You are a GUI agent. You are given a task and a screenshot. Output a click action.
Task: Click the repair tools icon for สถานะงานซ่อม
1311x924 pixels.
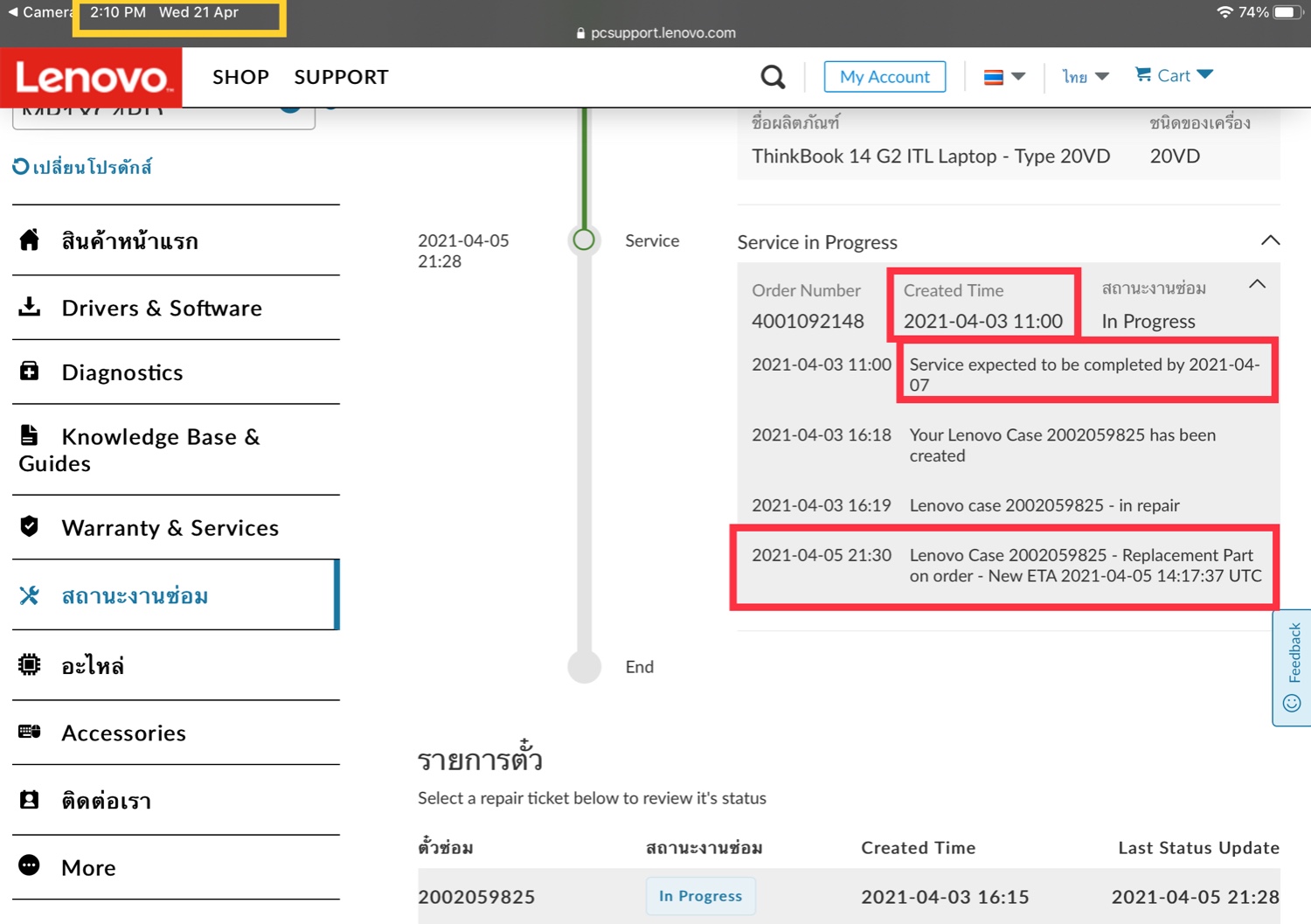pyautogui.click(x=30, y=595)
